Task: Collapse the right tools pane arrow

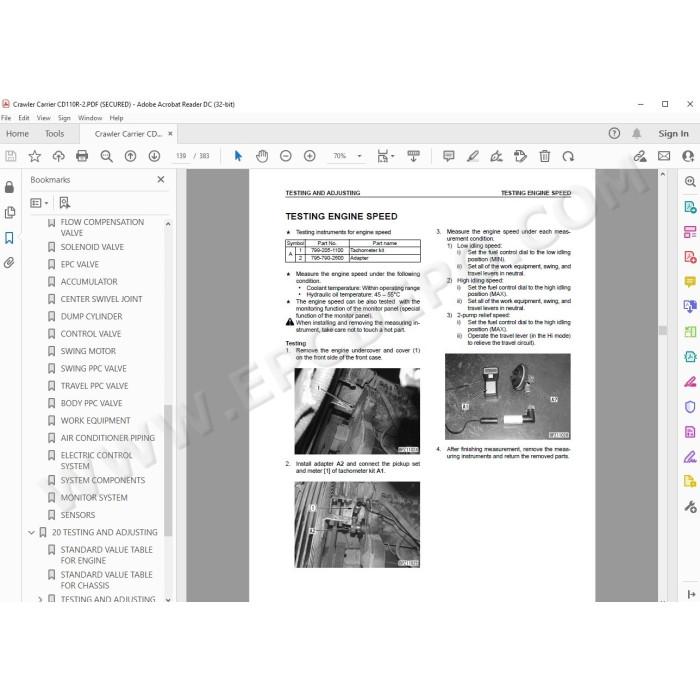Action: (692, 594)
